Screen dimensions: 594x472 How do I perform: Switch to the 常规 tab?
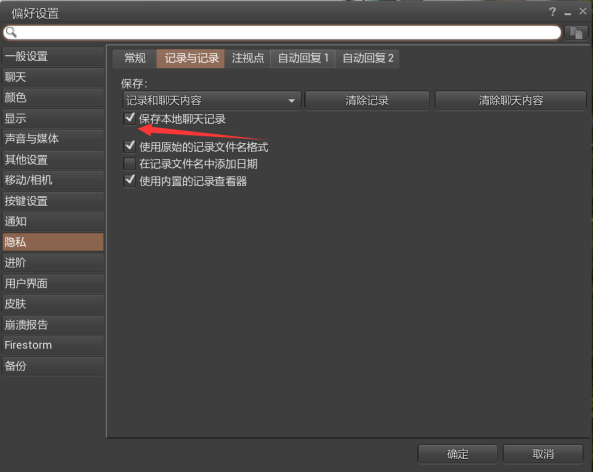click(x=135, y=58)
